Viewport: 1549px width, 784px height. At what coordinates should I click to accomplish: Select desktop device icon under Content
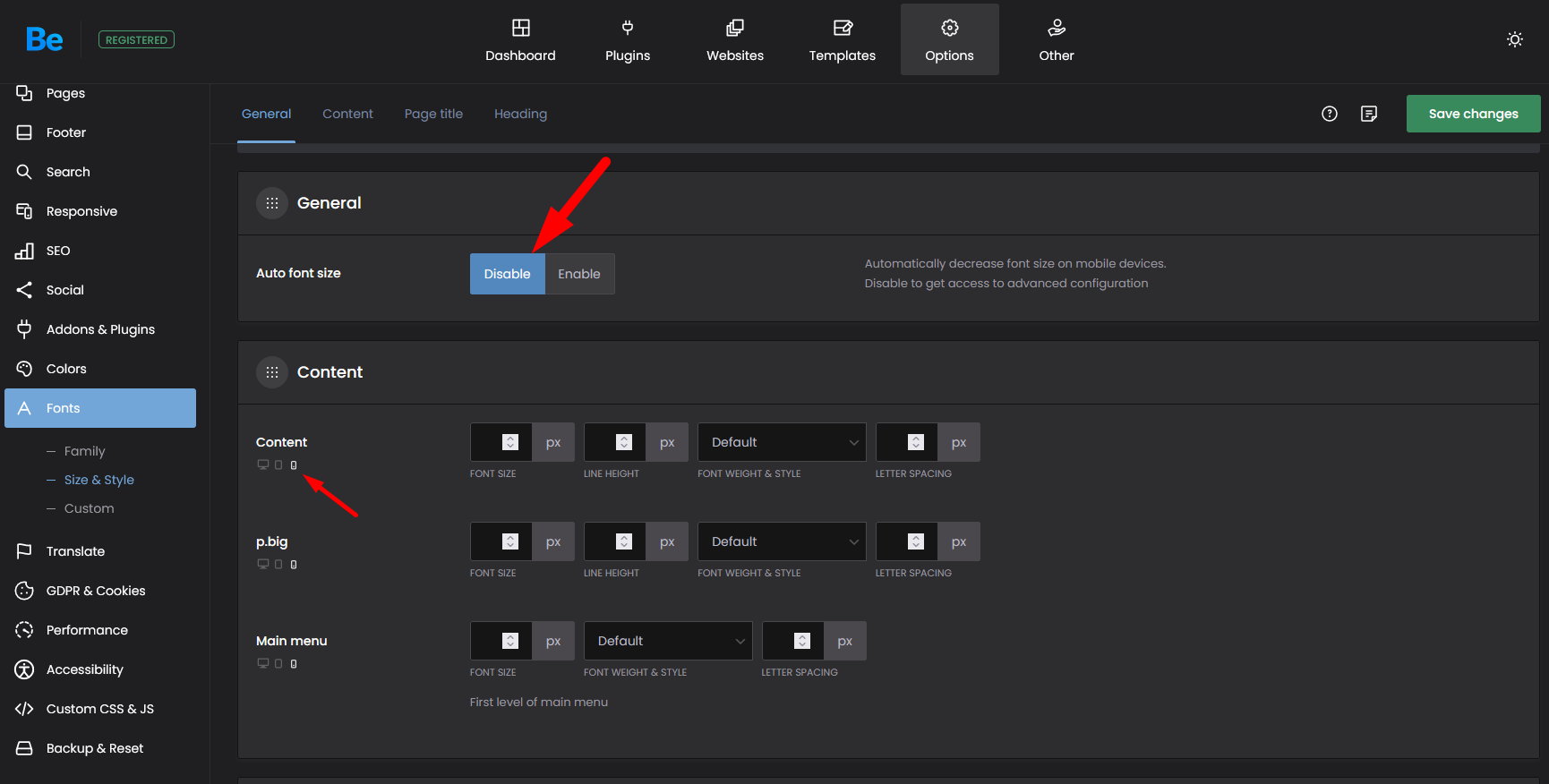(x=263, y=464)
